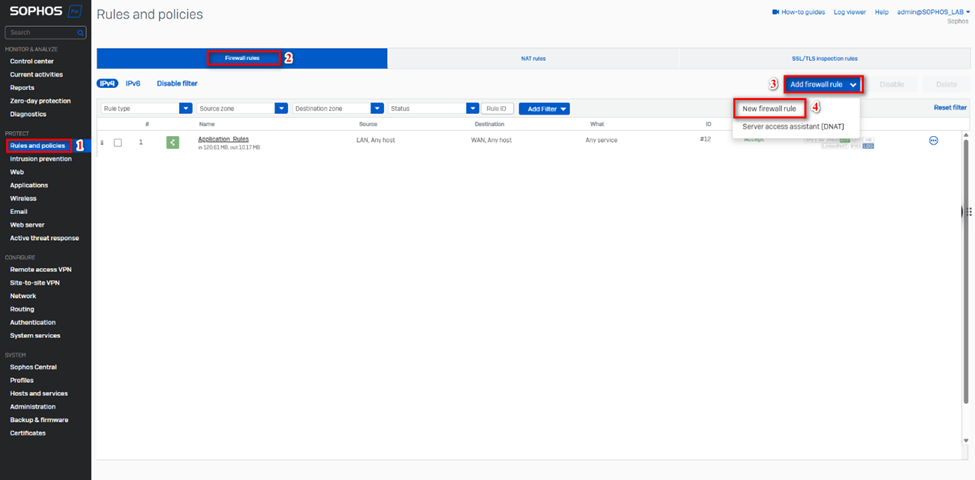Click the Sophos firewall logo icon

tap(74, 13)
